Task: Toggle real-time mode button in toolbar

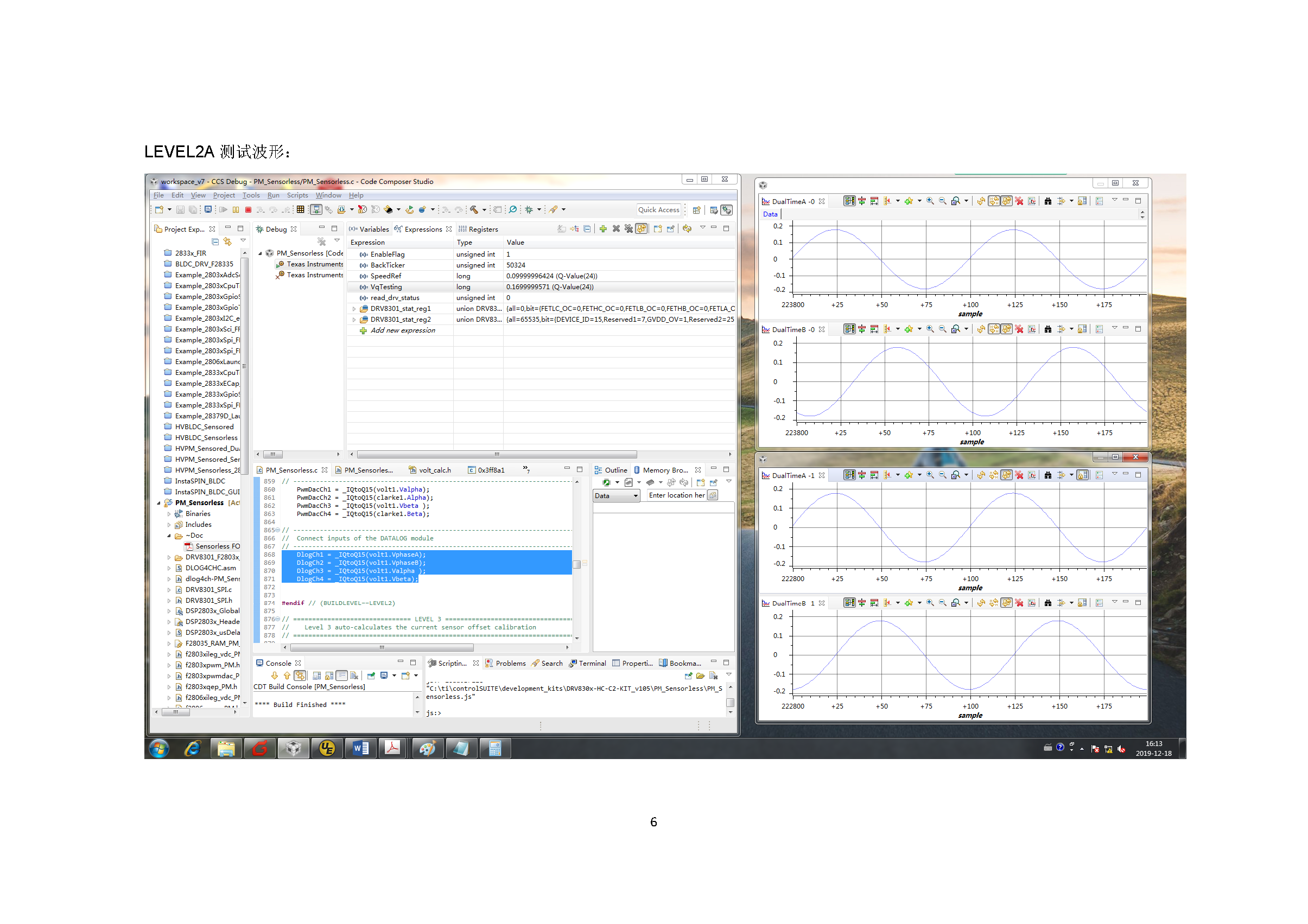Action: pyautogui.click(x=316, y=209)
